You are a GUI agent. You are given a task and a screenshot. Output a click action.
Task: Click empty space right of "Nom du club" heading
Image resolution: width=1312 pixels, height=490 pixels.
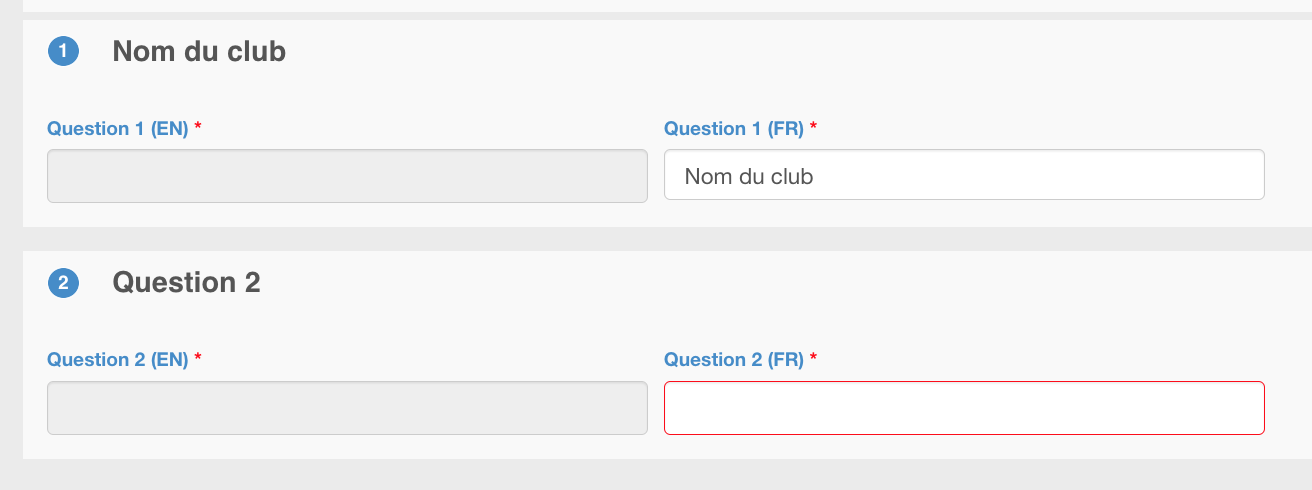pyautogui.click(x=700, y=52)
